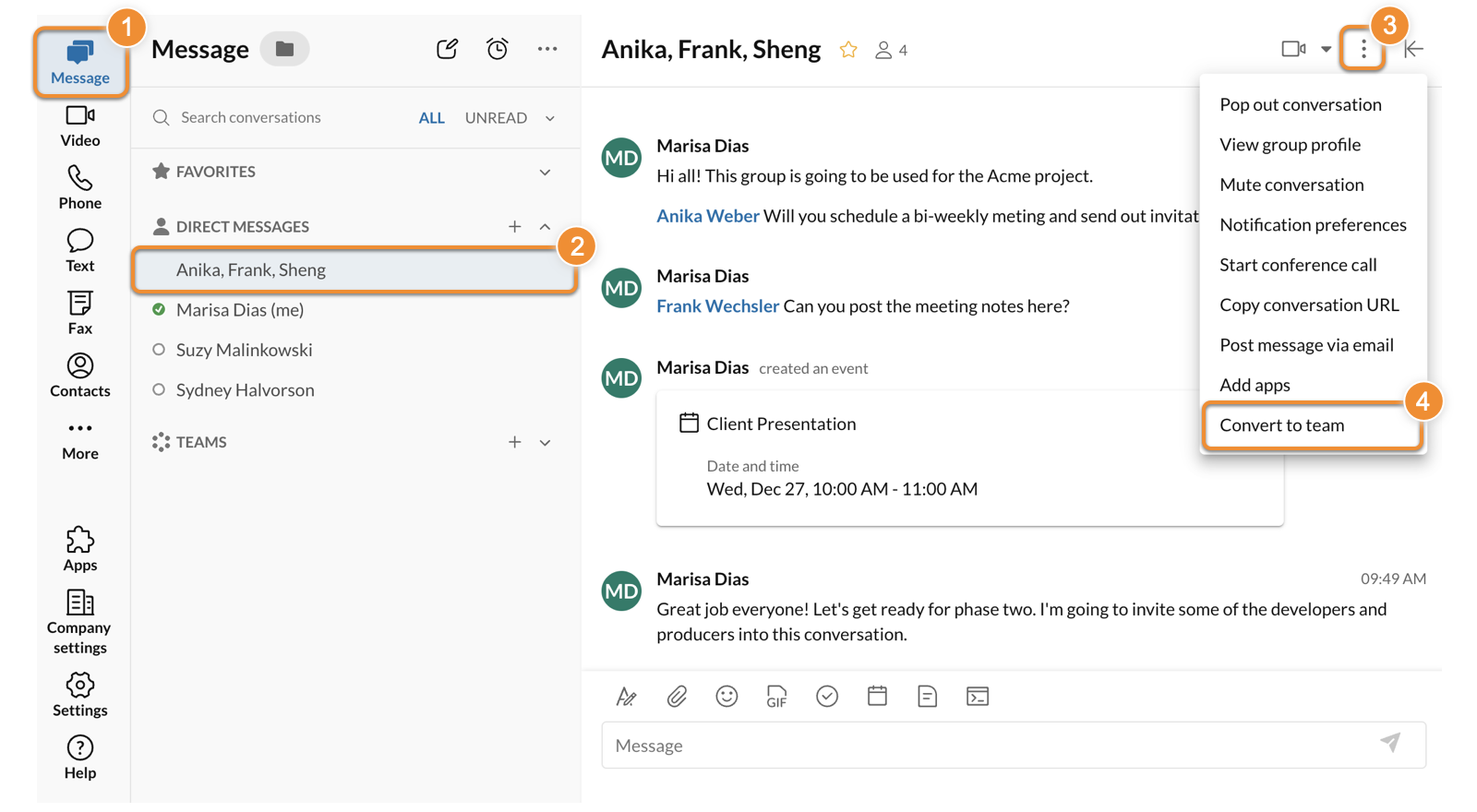Viewport: 1477px width, 812px height.
Task: Open the emoji picker in composer
Action: 726,697
